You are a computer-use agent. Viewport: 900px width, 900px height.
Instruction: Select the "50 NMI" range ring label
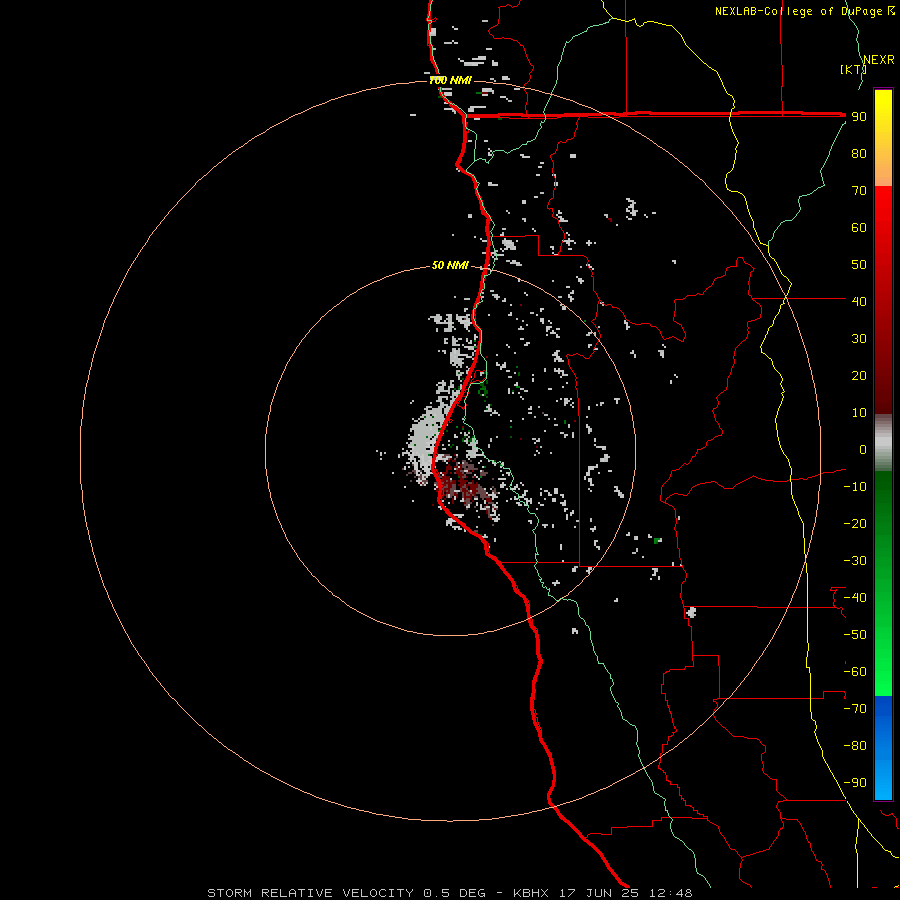tap(450, 265)
